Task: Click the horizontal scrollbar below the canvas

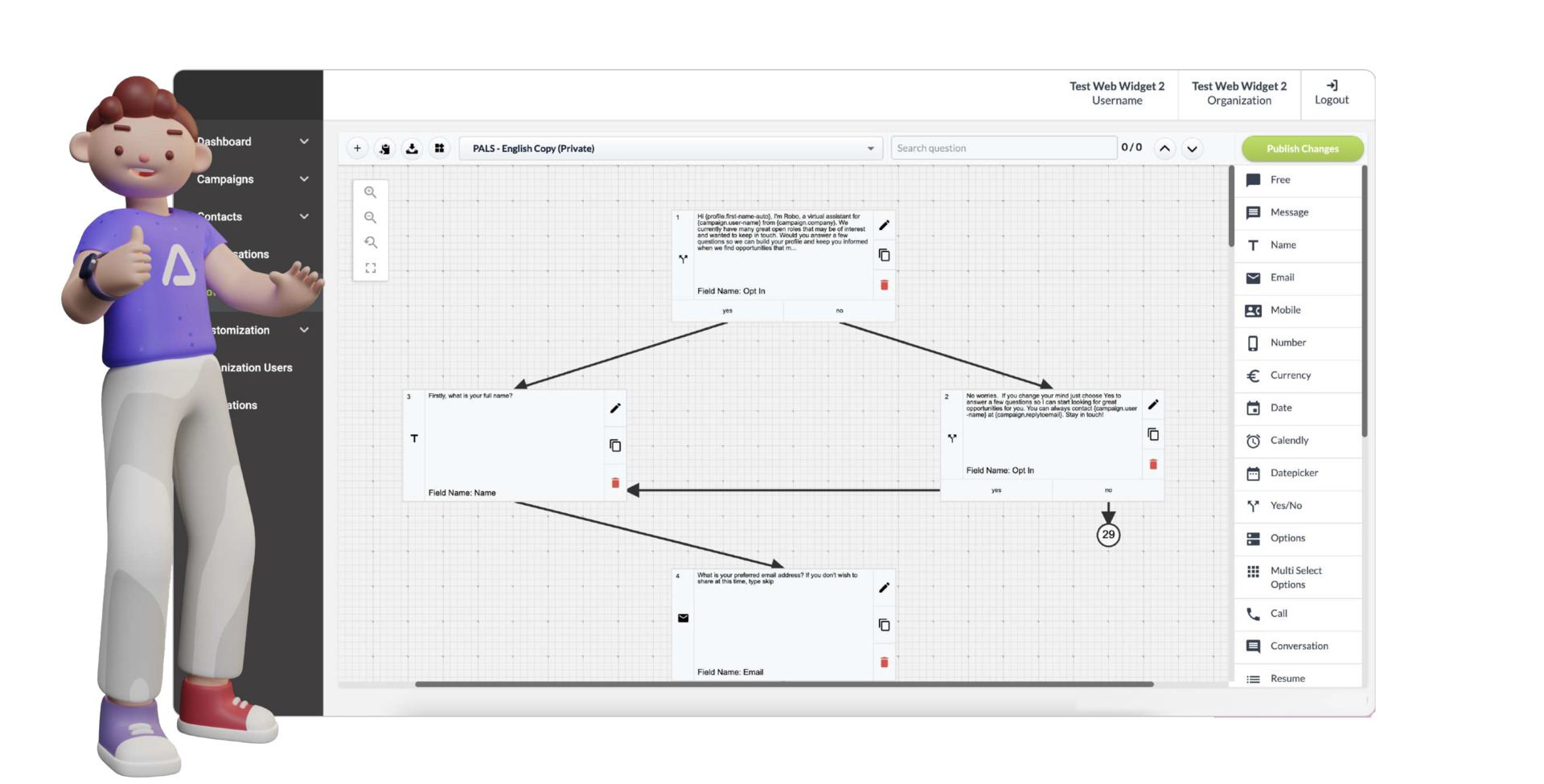Action: 783,684
